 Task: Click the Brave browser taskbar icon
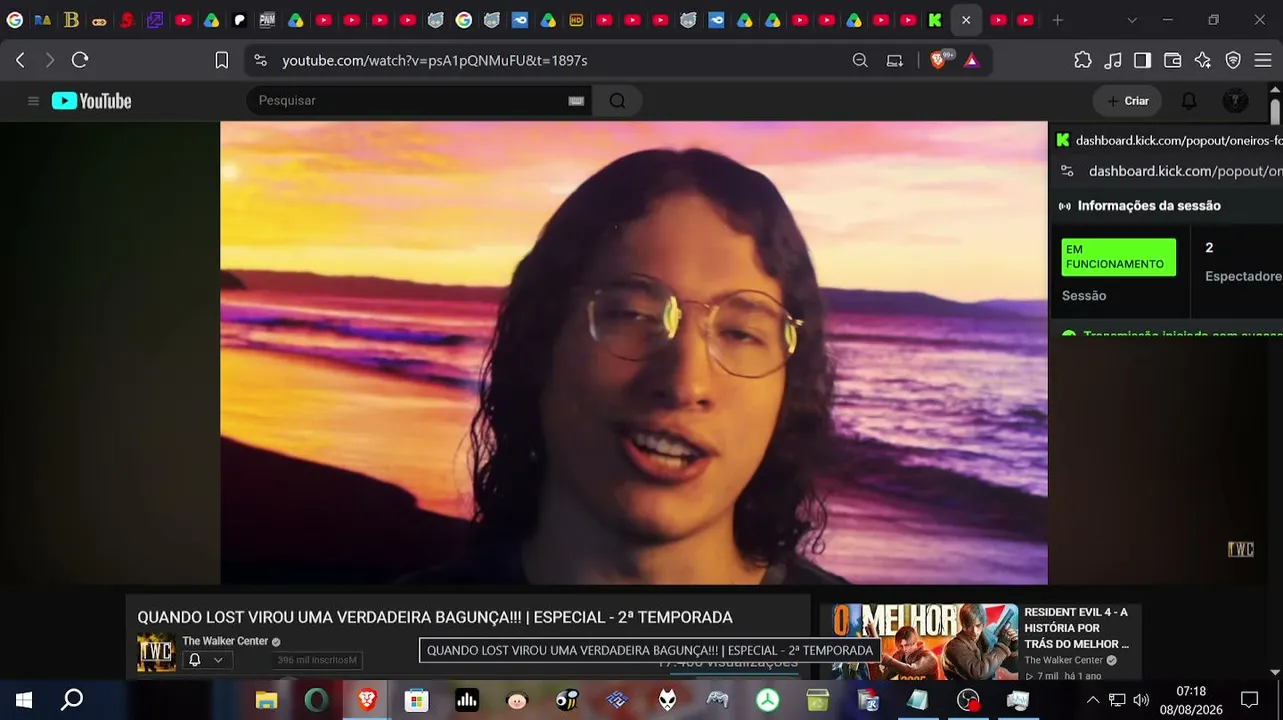pos(367,700)
